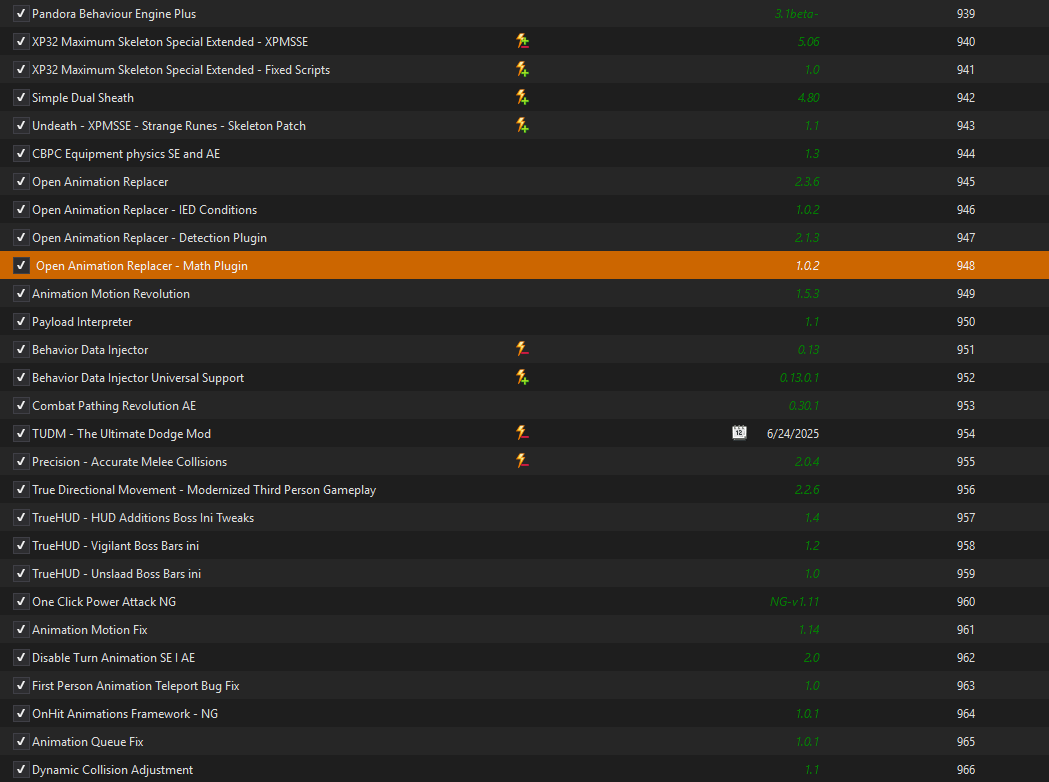This screenshot has height=782, width=1049.
Task: Select Open Animation Replacer mod row
Action: (524, 182)
